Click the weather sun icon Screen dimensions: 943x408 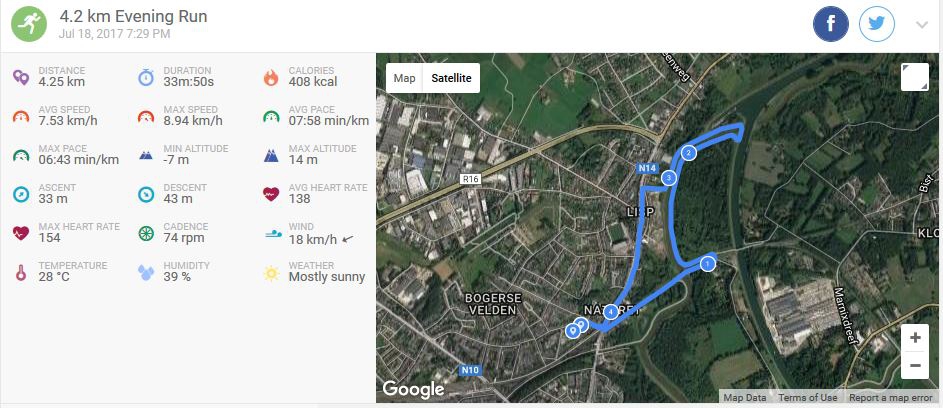coord(270,272)
